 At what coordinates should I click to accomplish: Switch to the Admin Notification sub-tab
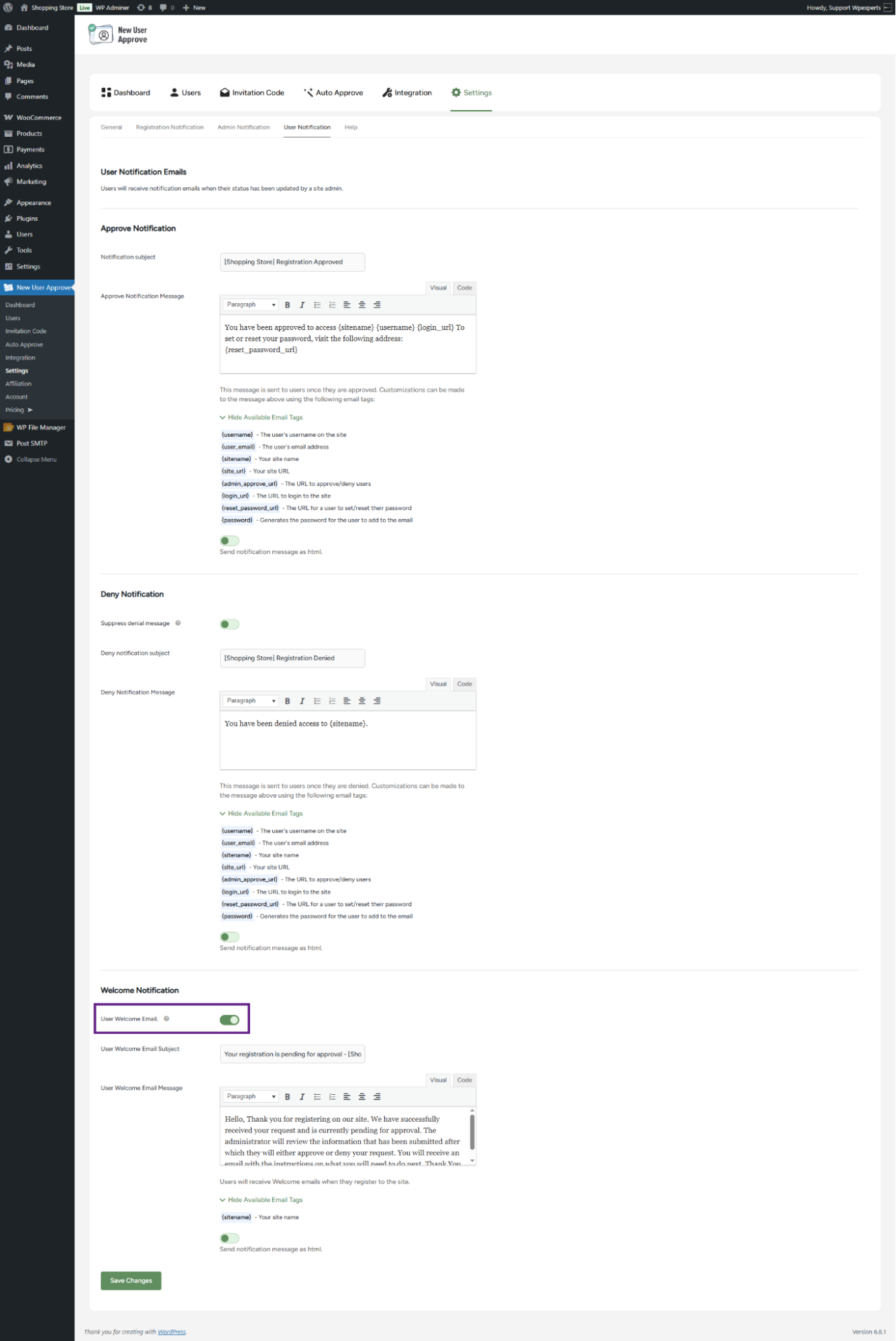243,127
